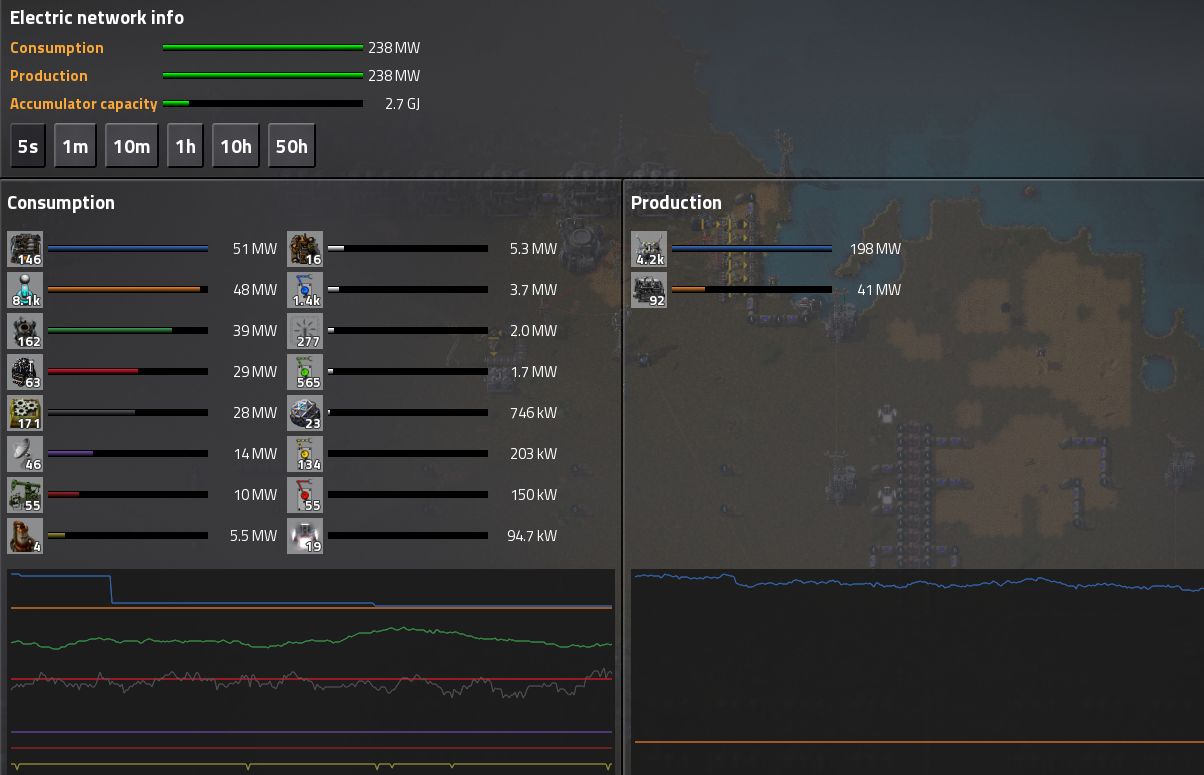Click the Production history graph
The height and width of the screenshot is (775, 1204).
tap(917, 670)
